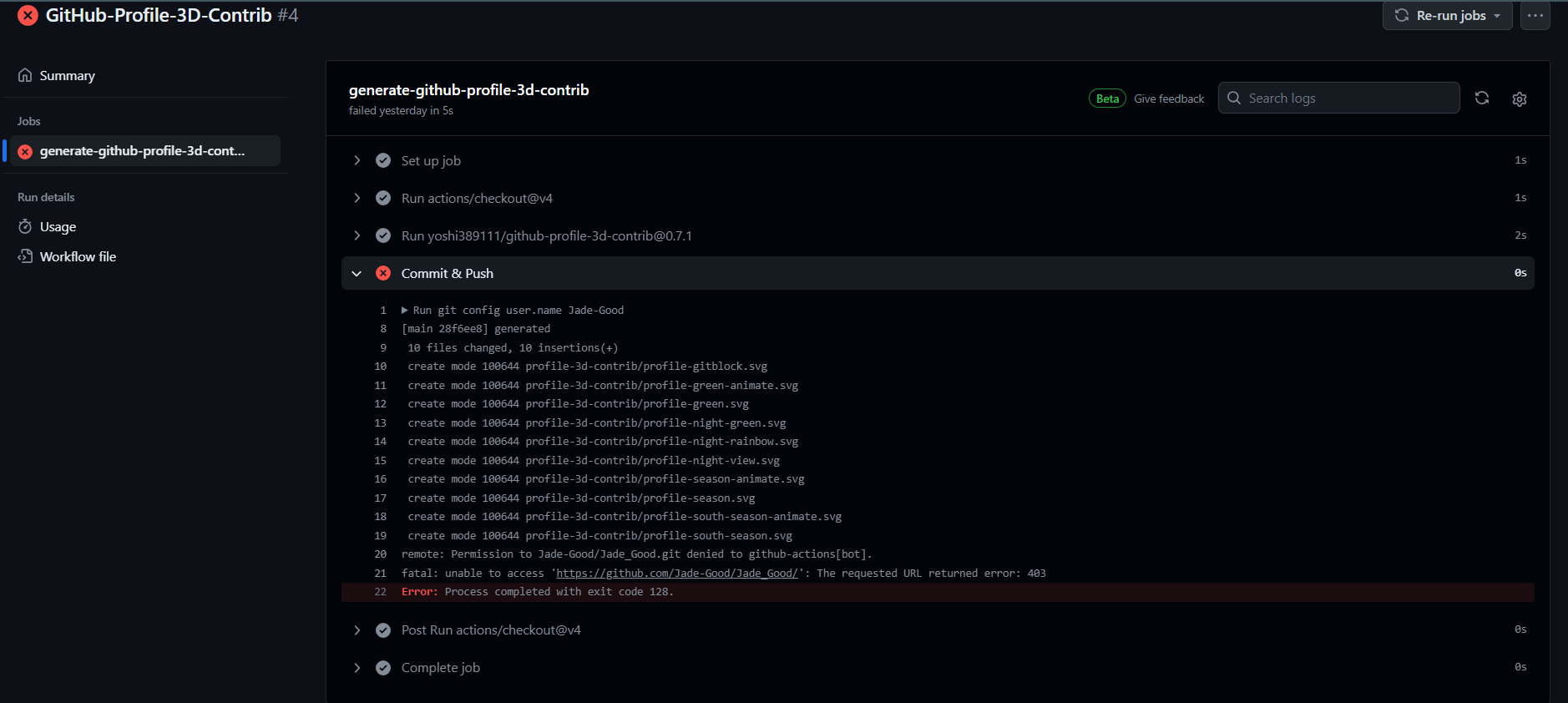Click the Workflow file icon
Screen dimensions: 1568x703
click(x=25, y=256)
